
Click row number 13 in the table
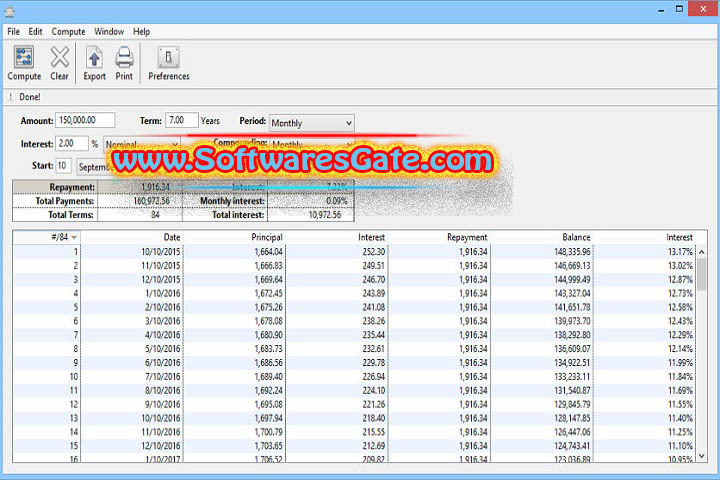coord(74,418)
